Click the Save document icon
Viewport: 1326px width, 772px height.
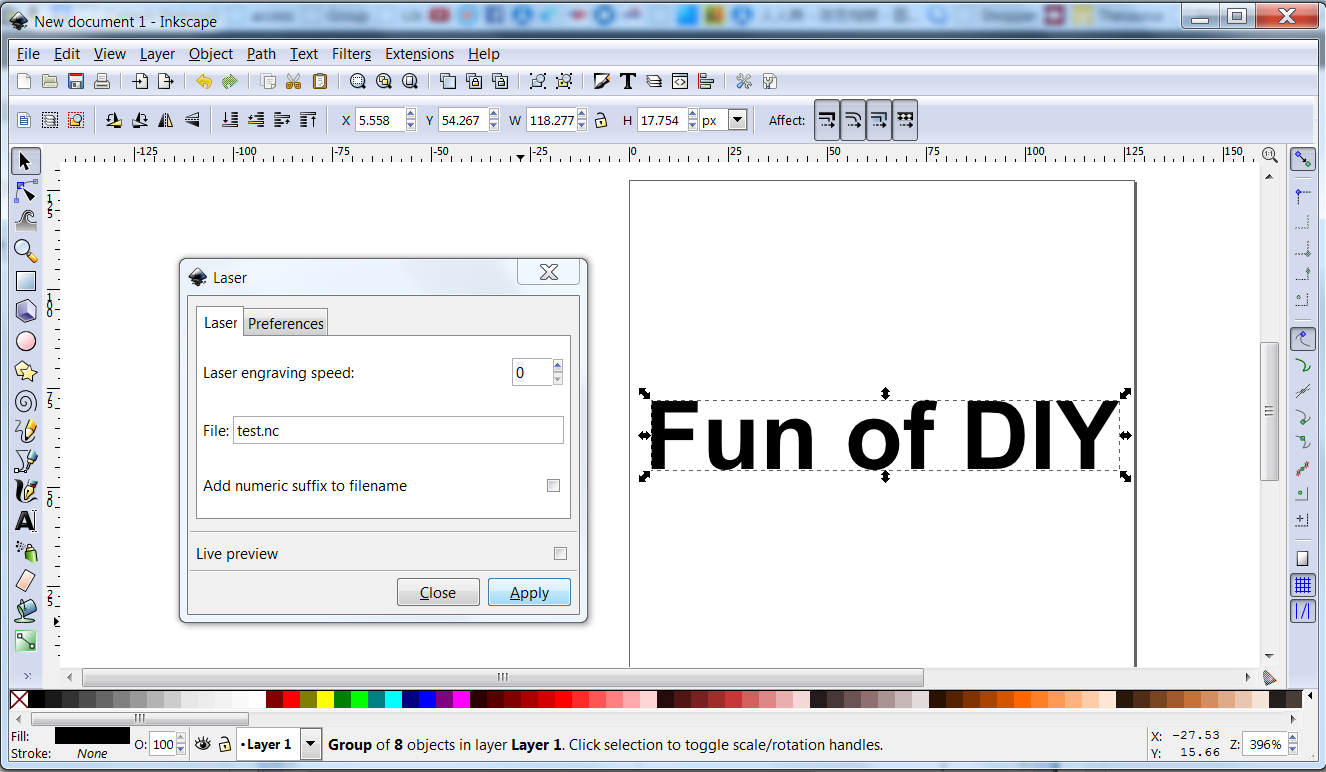coord(76,82)
